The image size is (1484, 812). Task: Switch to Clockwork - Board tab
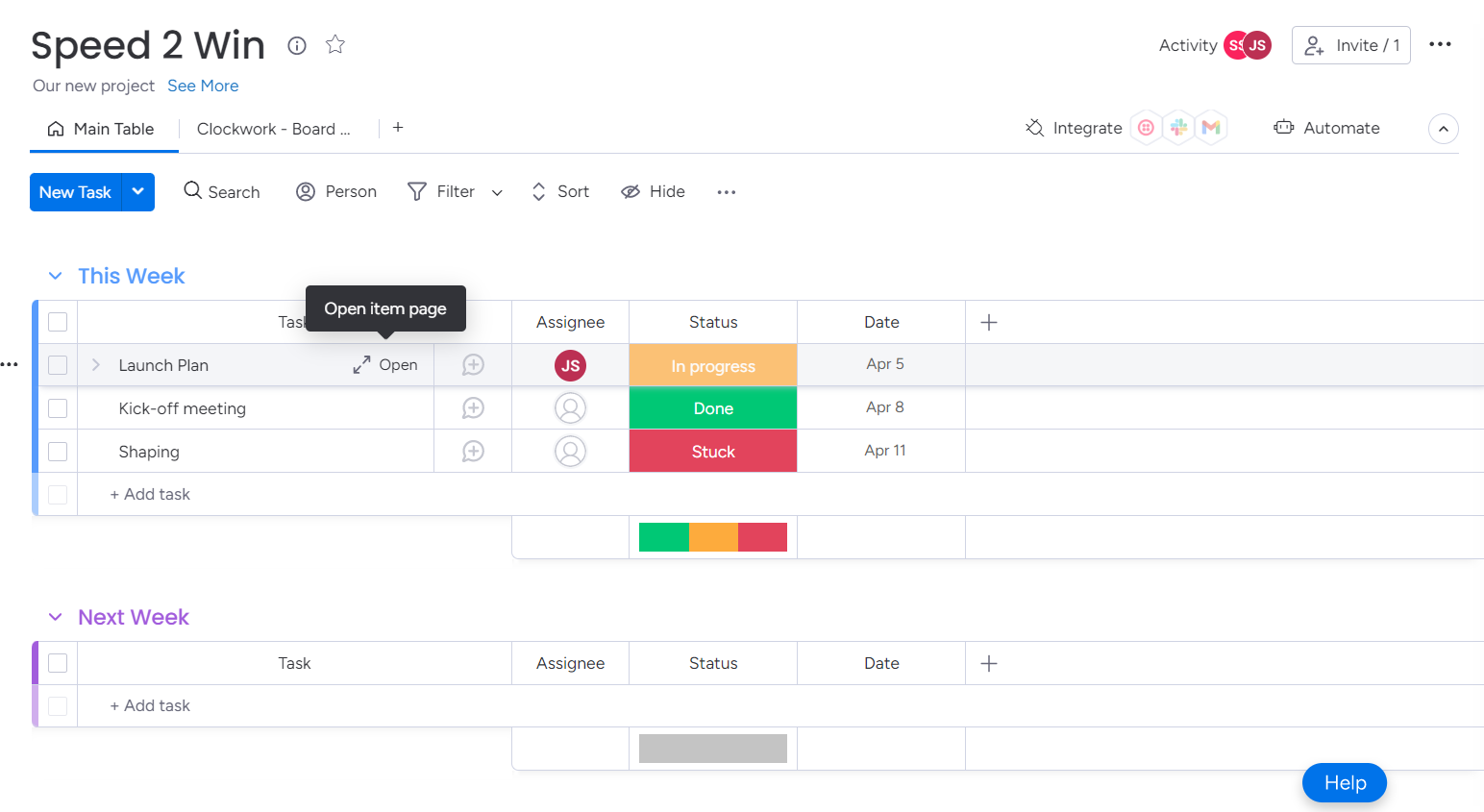273,129
